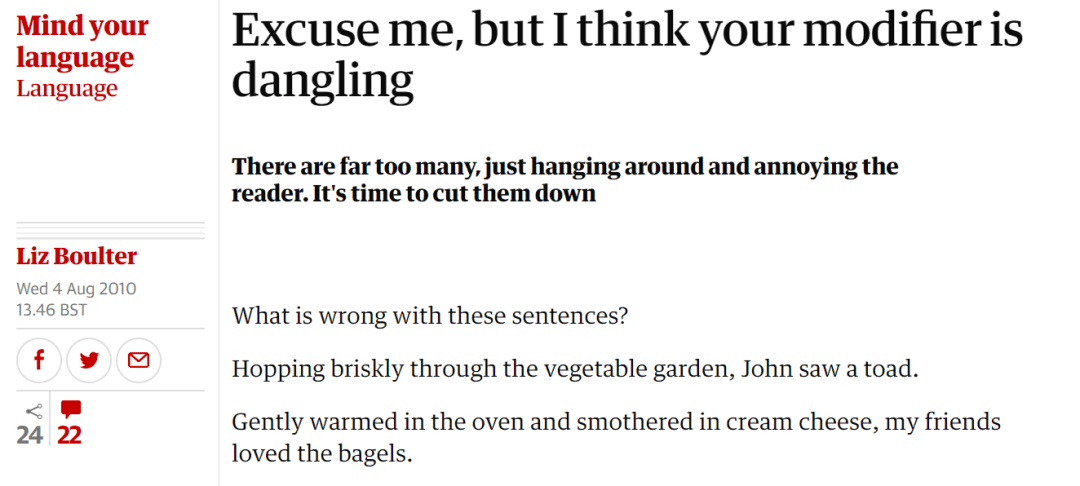Click the text loved the bagels
Screen dimensions: 1080x486
click(x=322, y=454)
